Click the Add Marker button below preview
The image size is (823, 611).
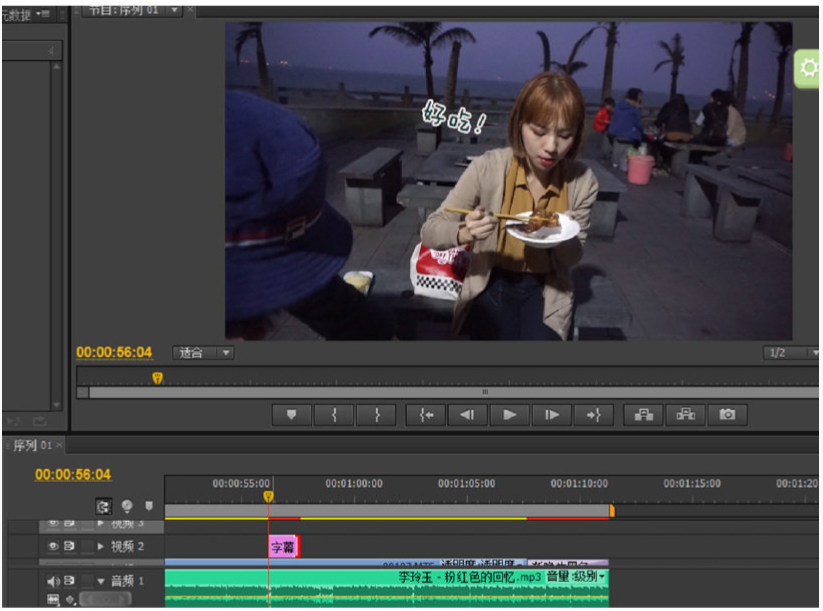292,415
